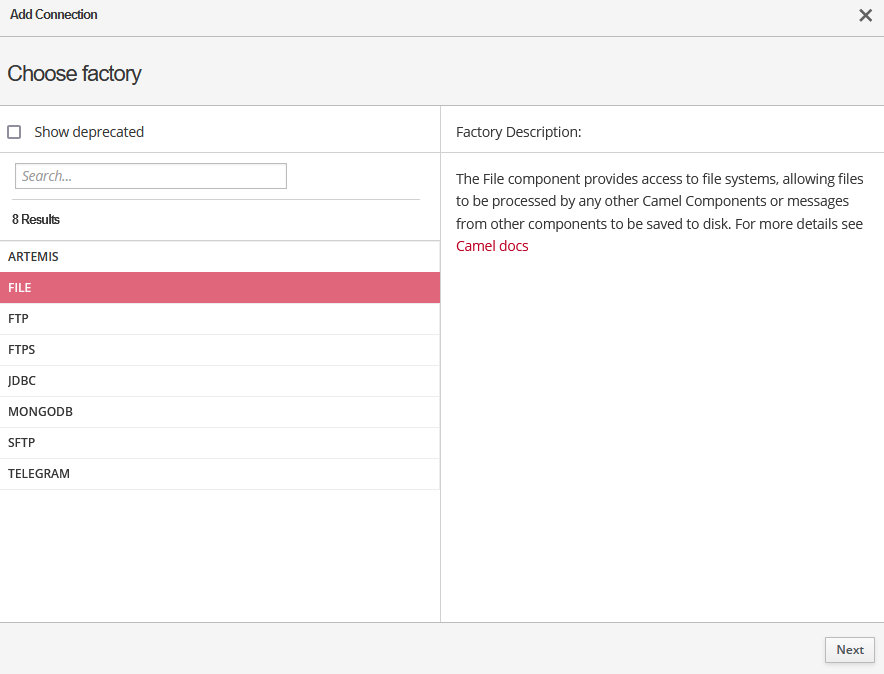Deselect the highlighted FILE entry

tap(20, 287)
